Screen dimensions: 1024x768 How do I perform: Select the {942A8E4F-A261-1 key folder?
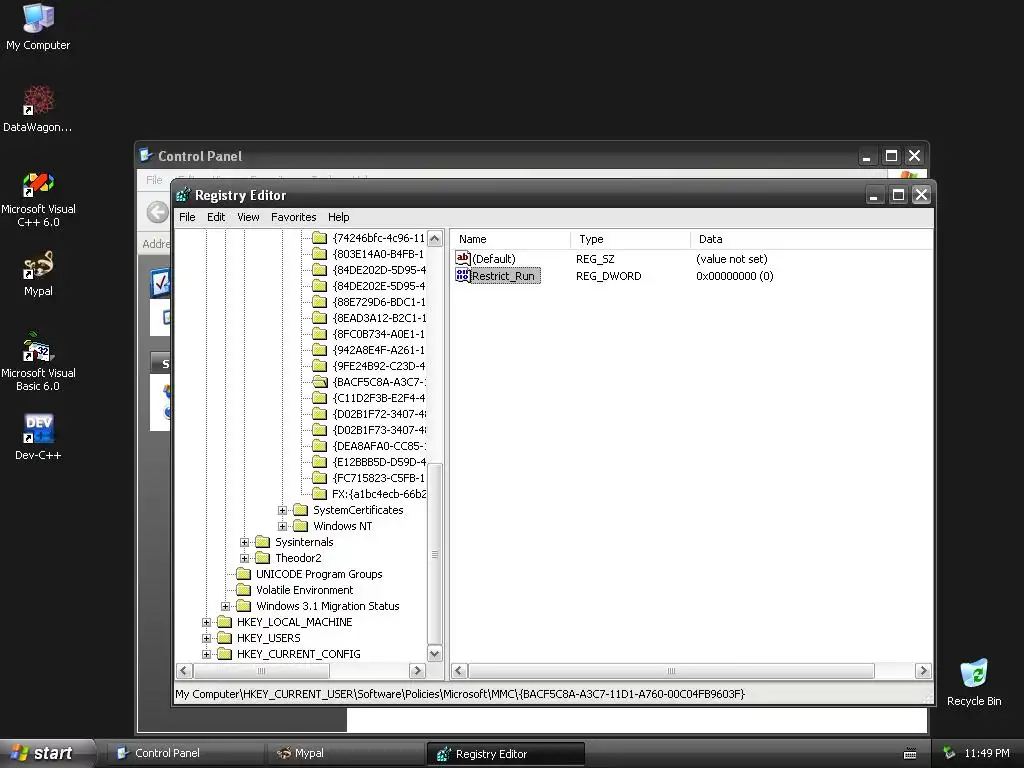pyautogui.click(x=319, y=350)
